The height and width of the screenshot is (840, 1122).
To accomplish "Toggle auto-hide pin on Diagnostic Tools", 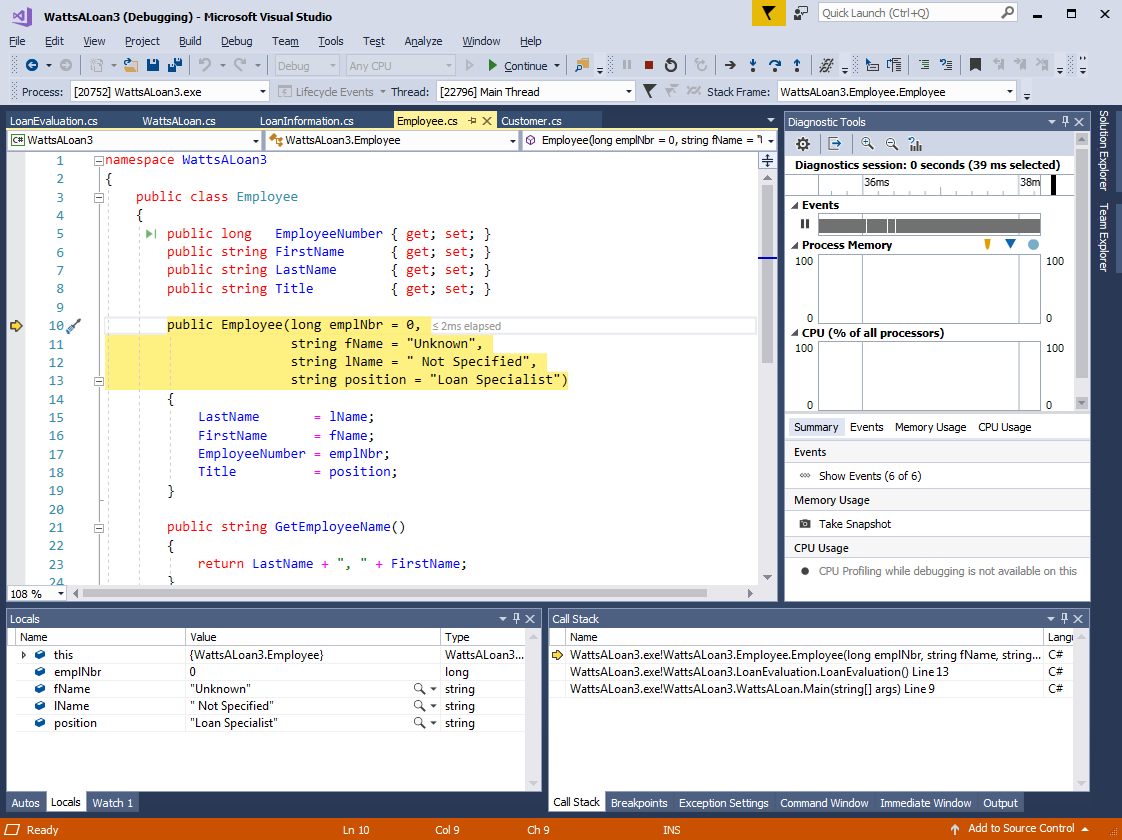I will click(1065, 122).
